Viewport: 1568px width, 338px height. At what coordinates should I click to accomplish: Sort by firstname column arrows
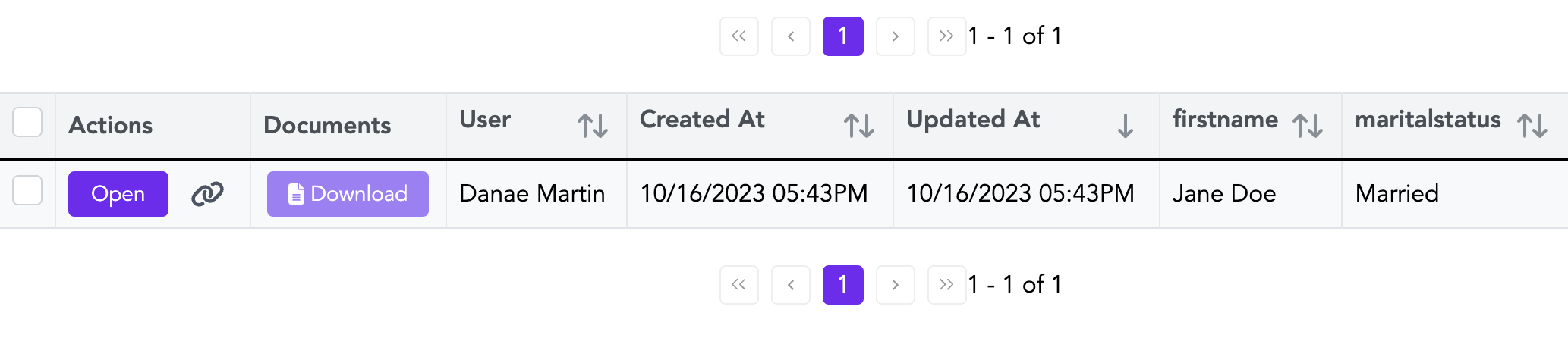tap(1307, 125)
